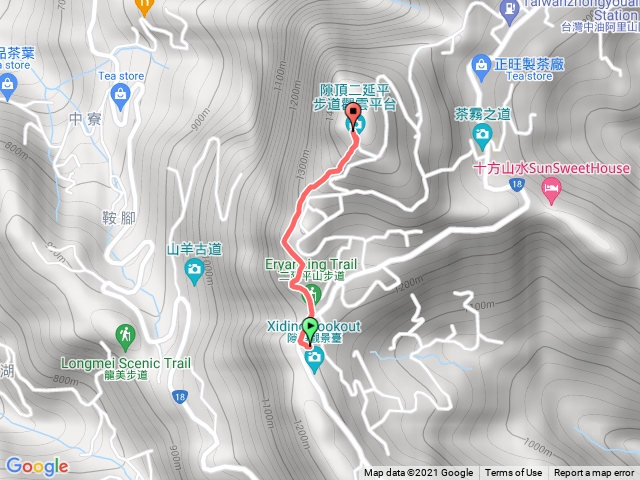640x480 pixels.
Task: Click the route 18 highway shield near SunSweetHouse
Action: [517, 184]
